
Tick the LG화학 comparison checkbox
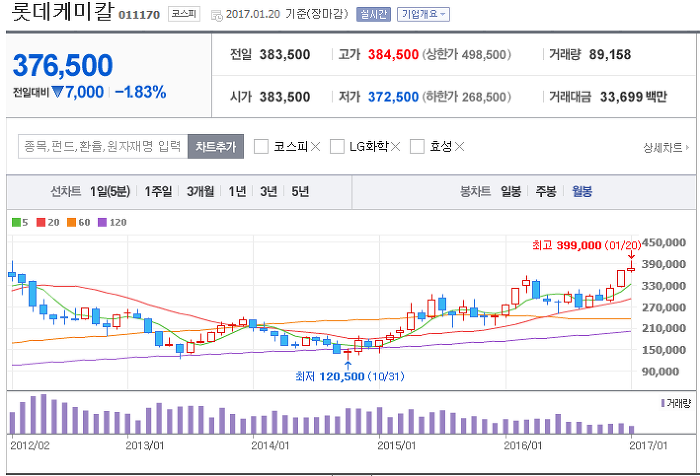tap(337, 146)
